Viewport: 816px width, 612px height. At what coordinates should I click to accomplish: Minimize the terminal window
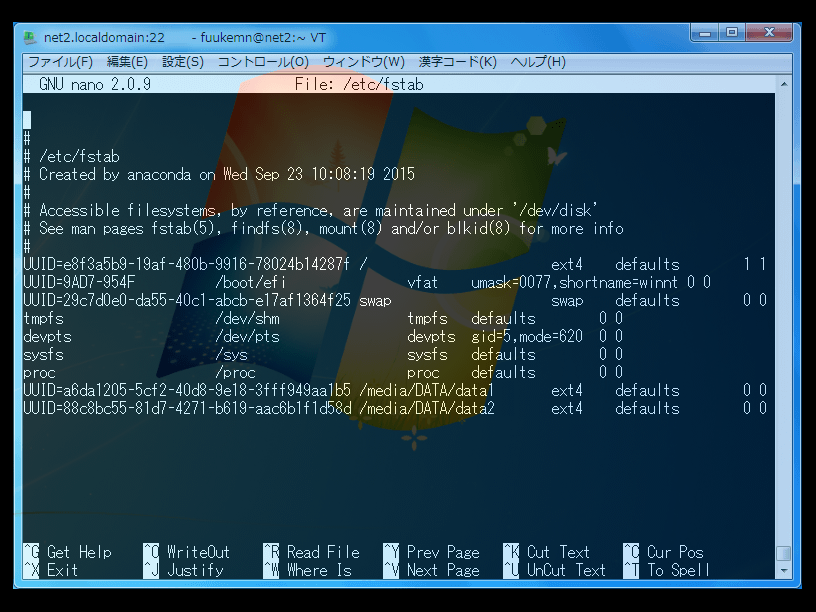(705, 33)
